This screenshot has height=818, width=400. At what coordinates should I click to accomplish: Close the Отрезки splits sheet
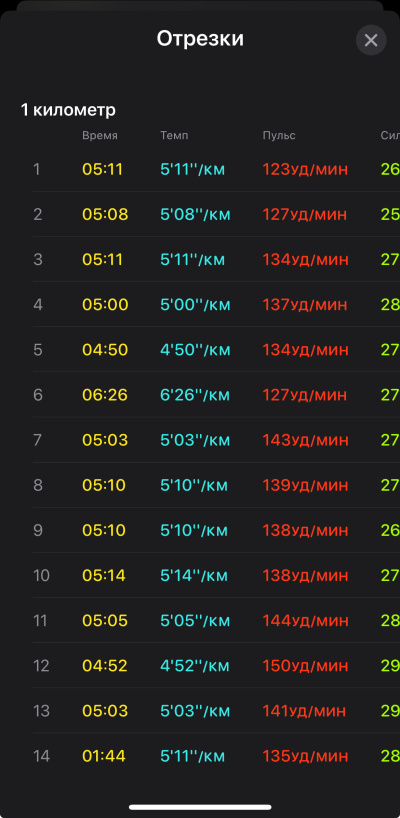click(371, 40)
